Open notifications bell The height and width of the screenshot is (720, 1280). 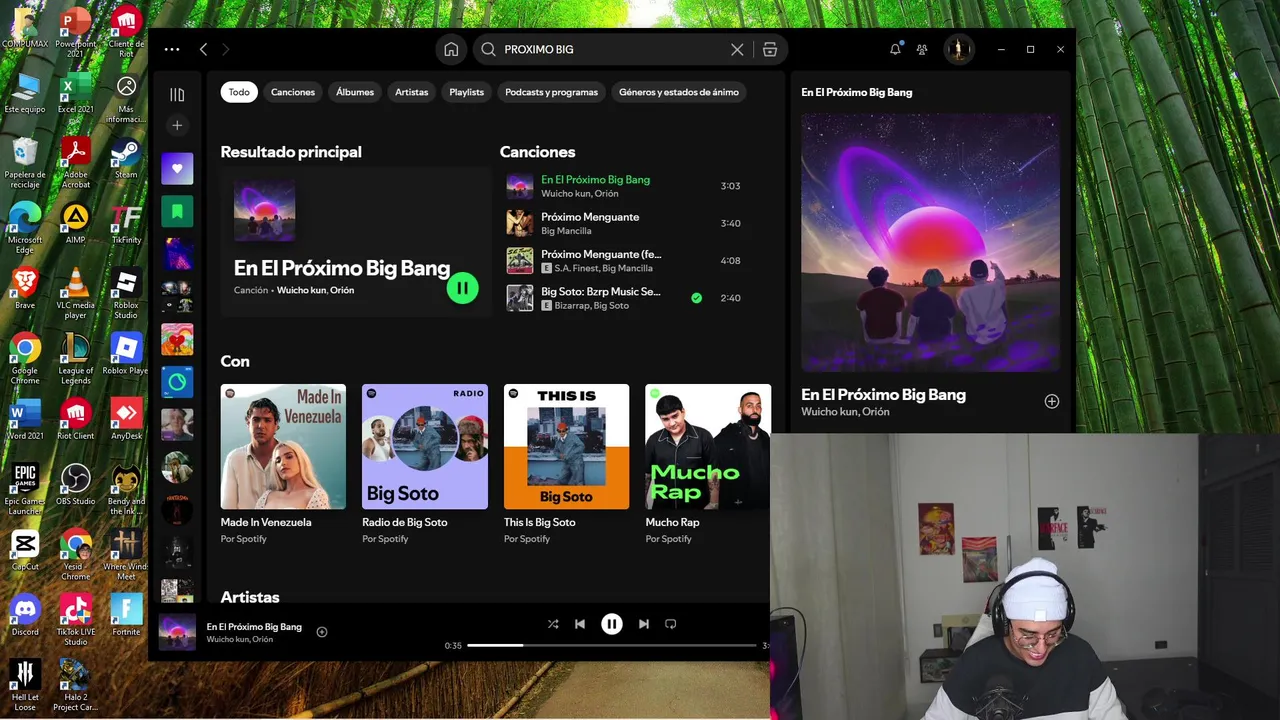pyautogui.click(x=895, y=49)
